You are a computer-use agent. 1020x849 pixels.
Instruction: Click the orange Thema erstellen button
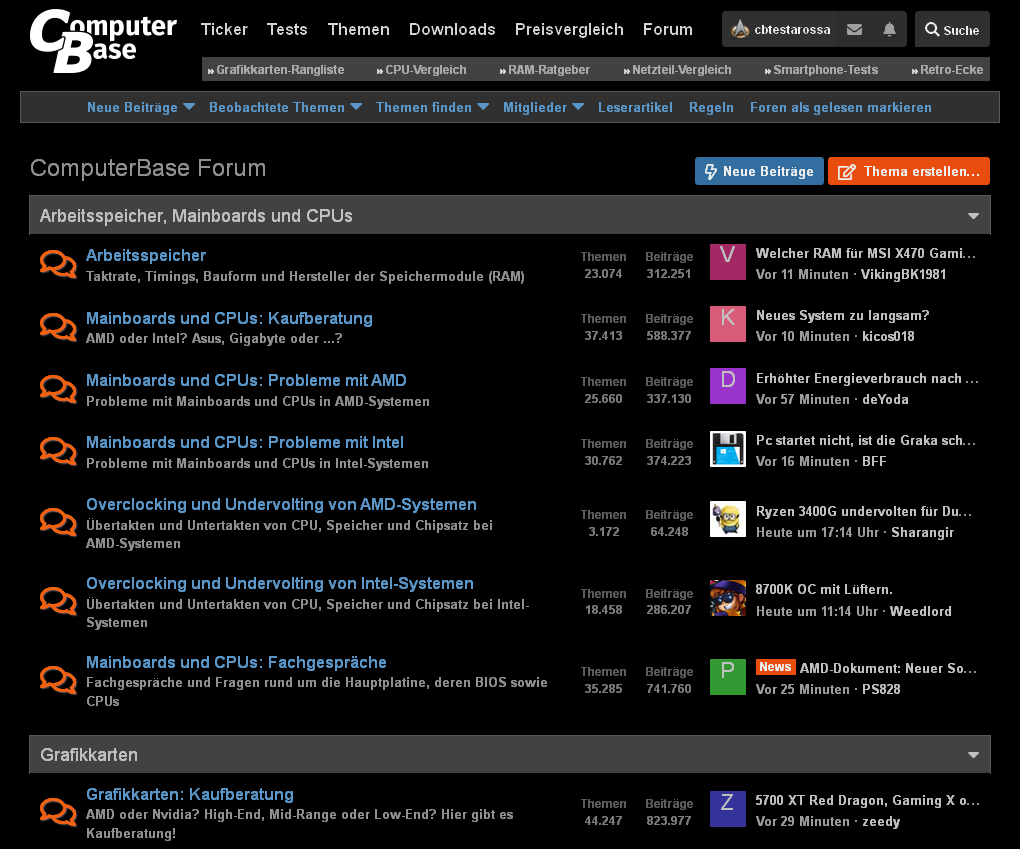point(909,171)
